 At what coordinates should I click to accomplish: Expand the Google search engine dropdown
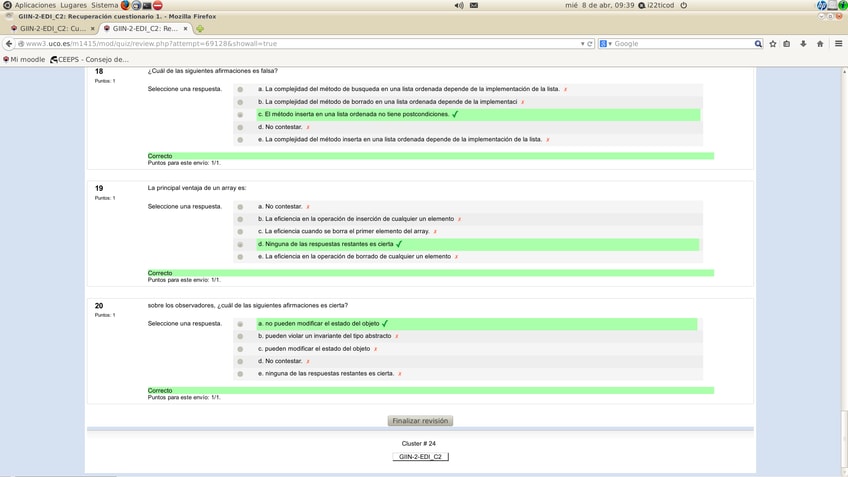click(x=605, y=44)
